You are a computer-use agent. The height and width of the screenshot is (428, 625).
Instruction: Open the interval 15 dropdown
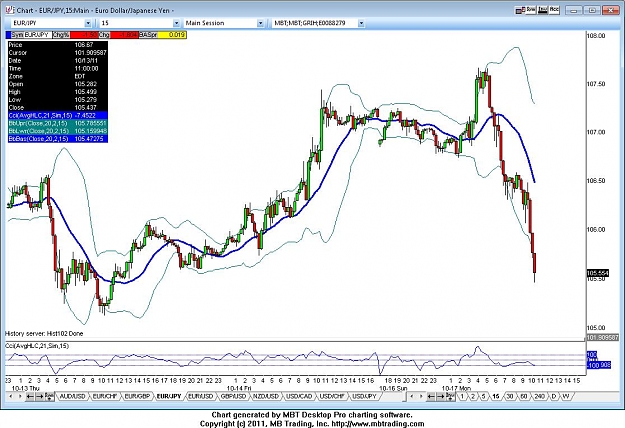[176, 23]
